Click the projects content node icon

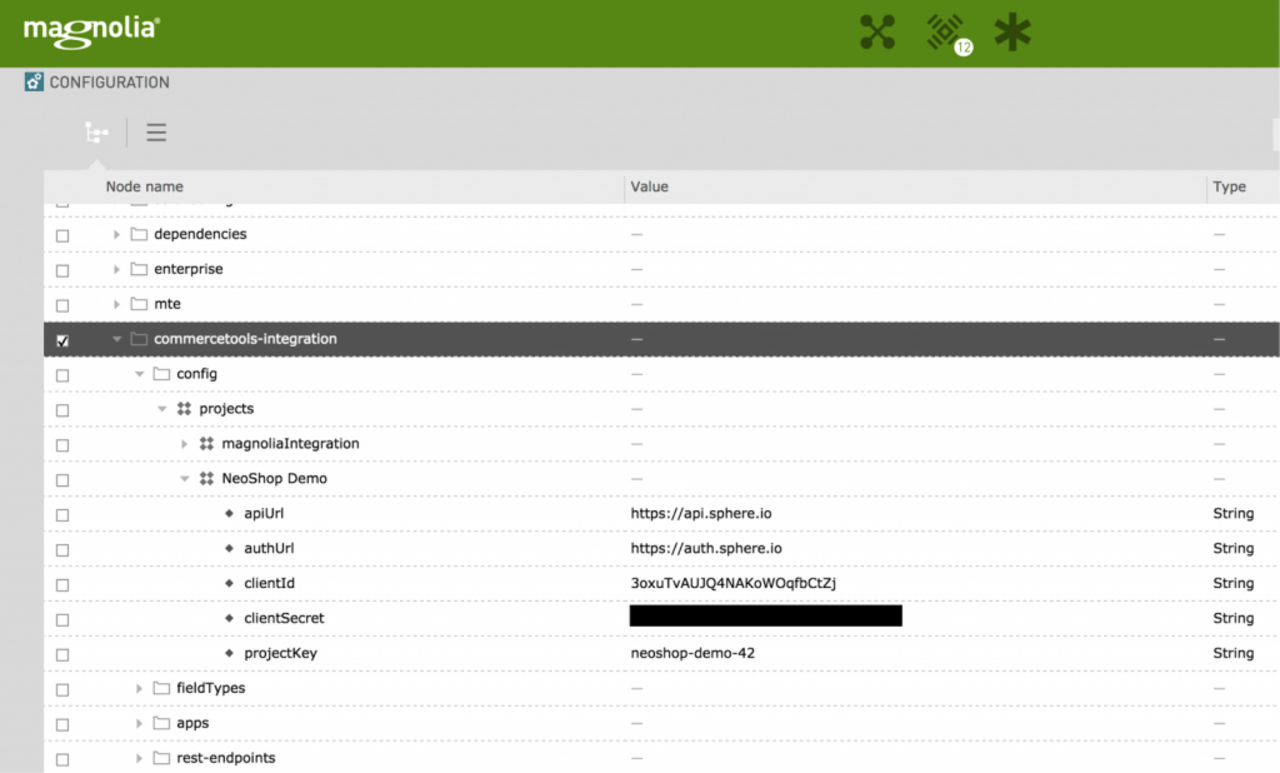click(184, 409)
